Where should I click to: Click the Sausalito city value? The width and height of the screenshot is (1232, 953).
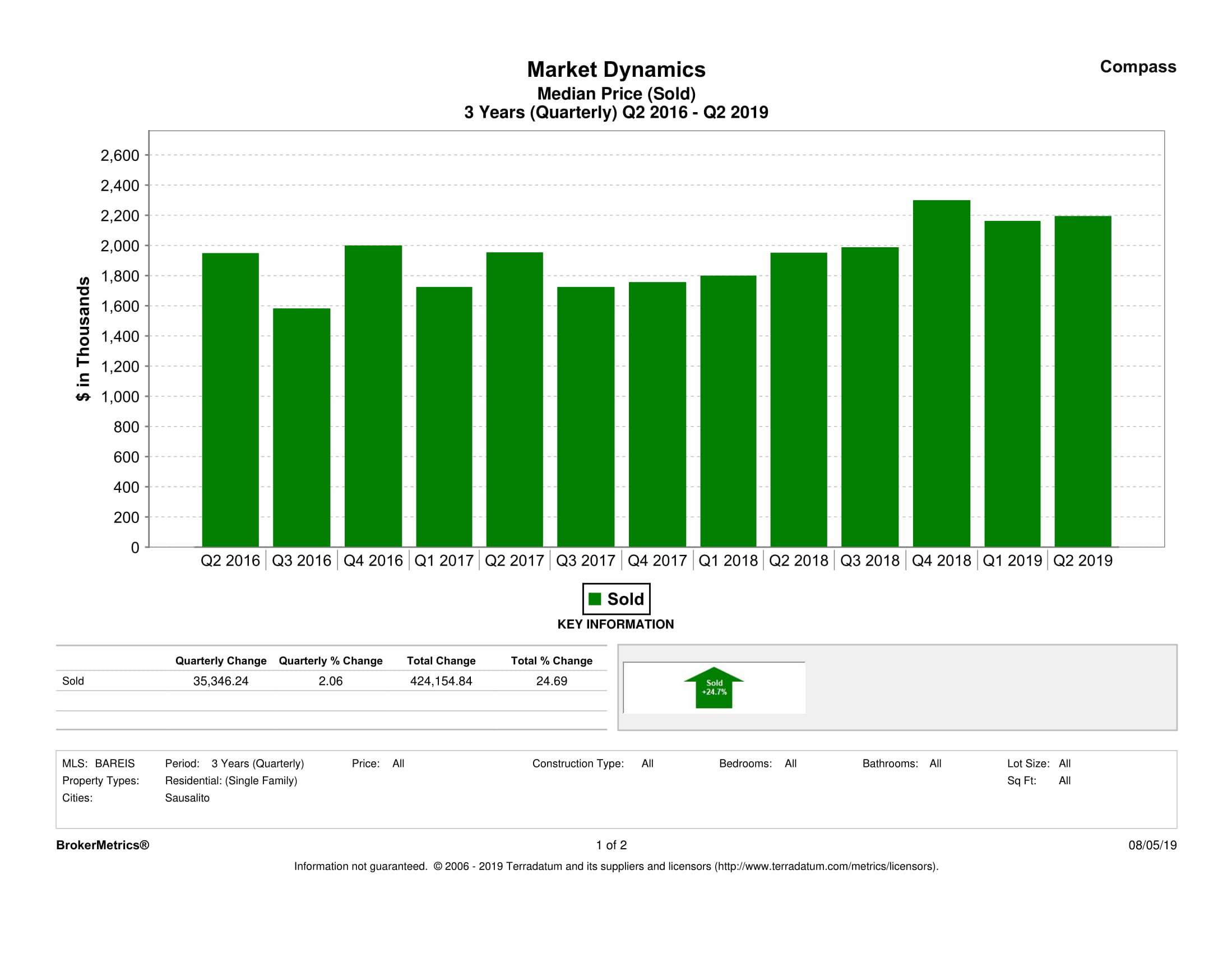[x=187, y=798]
